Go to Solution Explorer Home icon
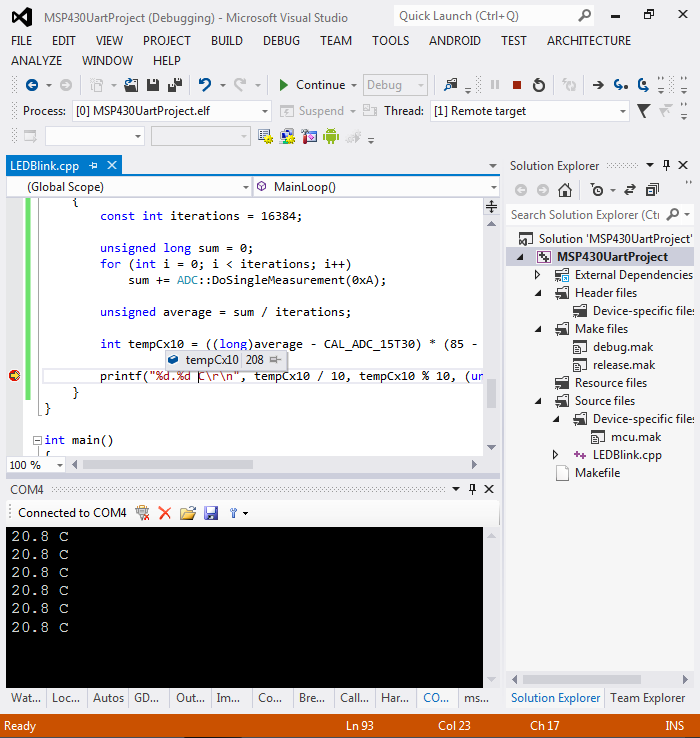The width and height of the screenshot is (700, 738). [564, 190]
